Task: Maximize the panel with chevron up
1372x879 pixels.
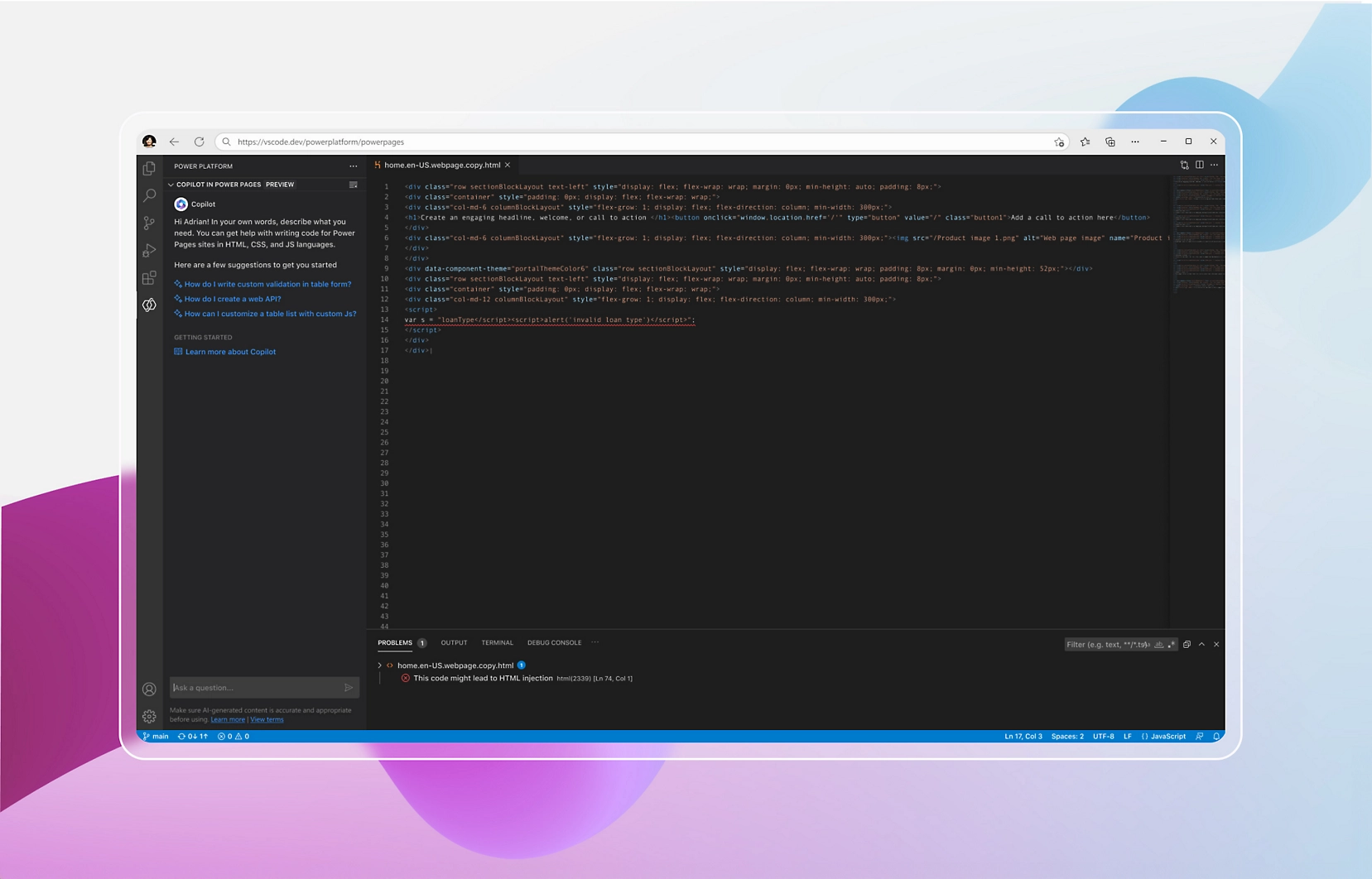Action: pyautogui.click(x=1201, y=644)
